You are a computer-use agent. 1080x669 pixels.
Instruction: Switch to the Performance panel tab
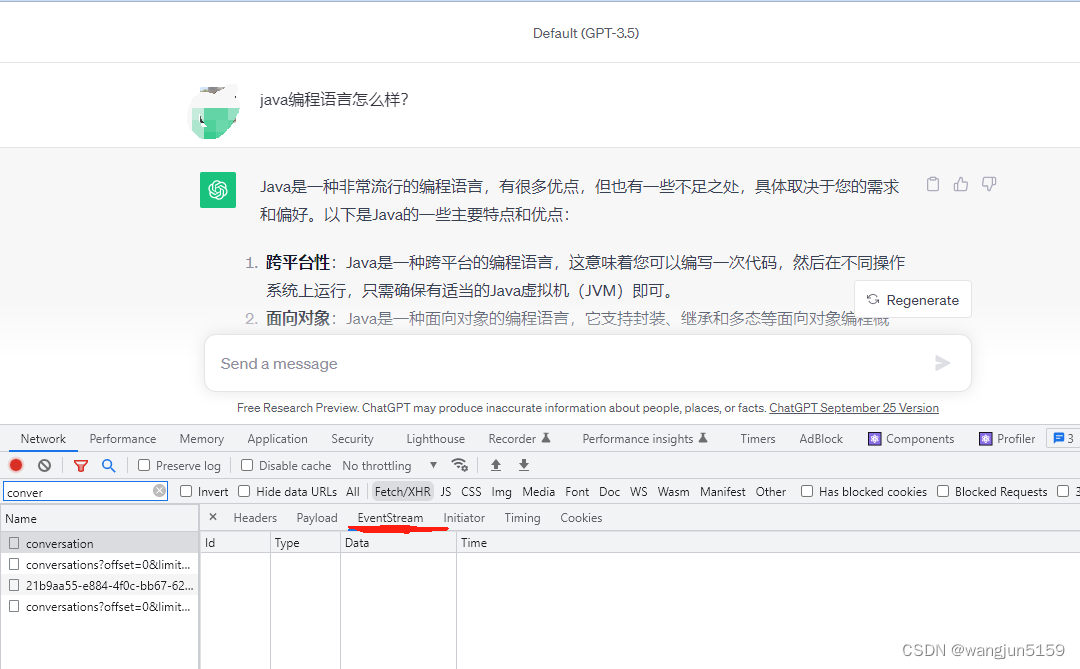tap(123, 439)
